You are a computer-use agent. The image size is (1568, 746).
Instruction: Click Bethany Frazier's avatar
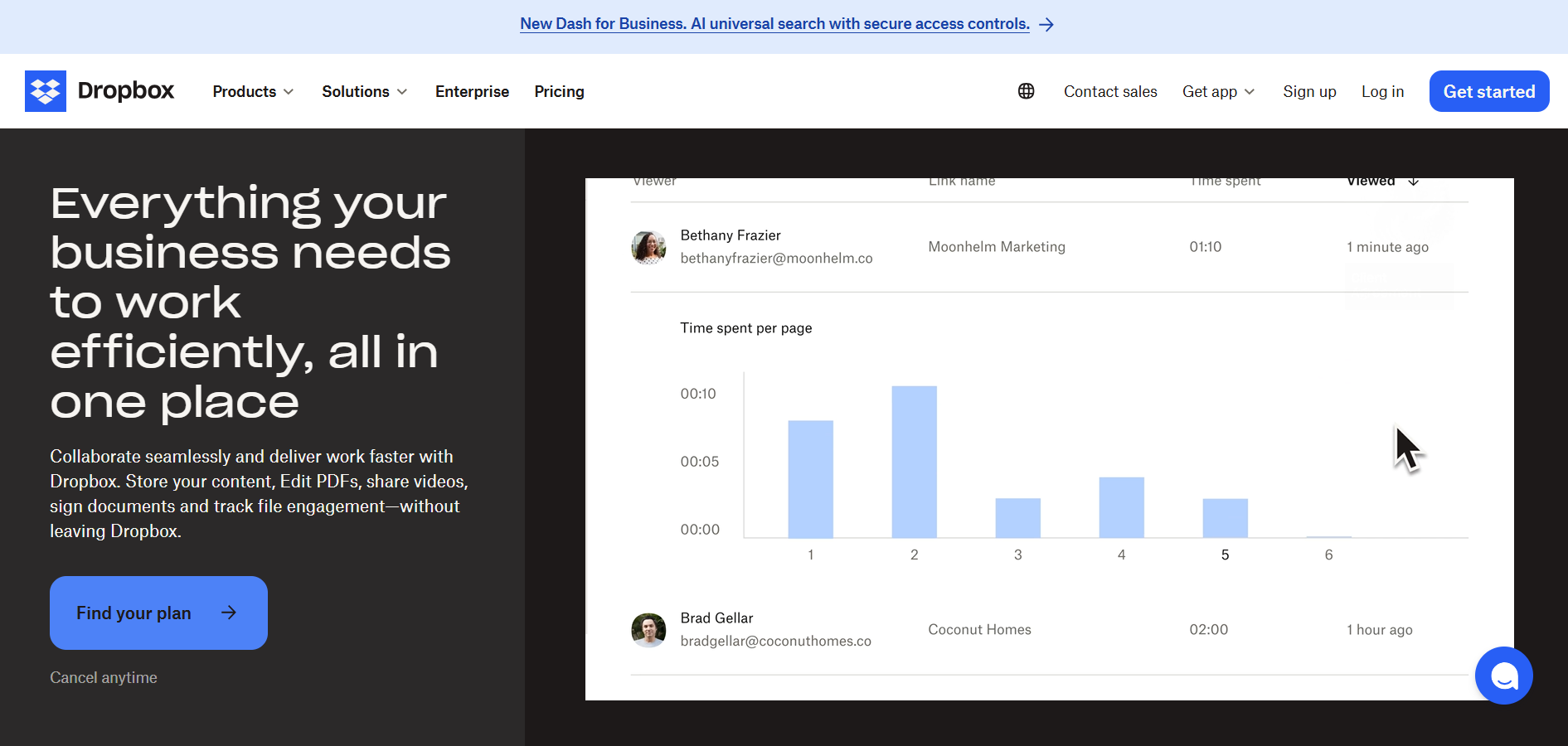tap(648, 247)
